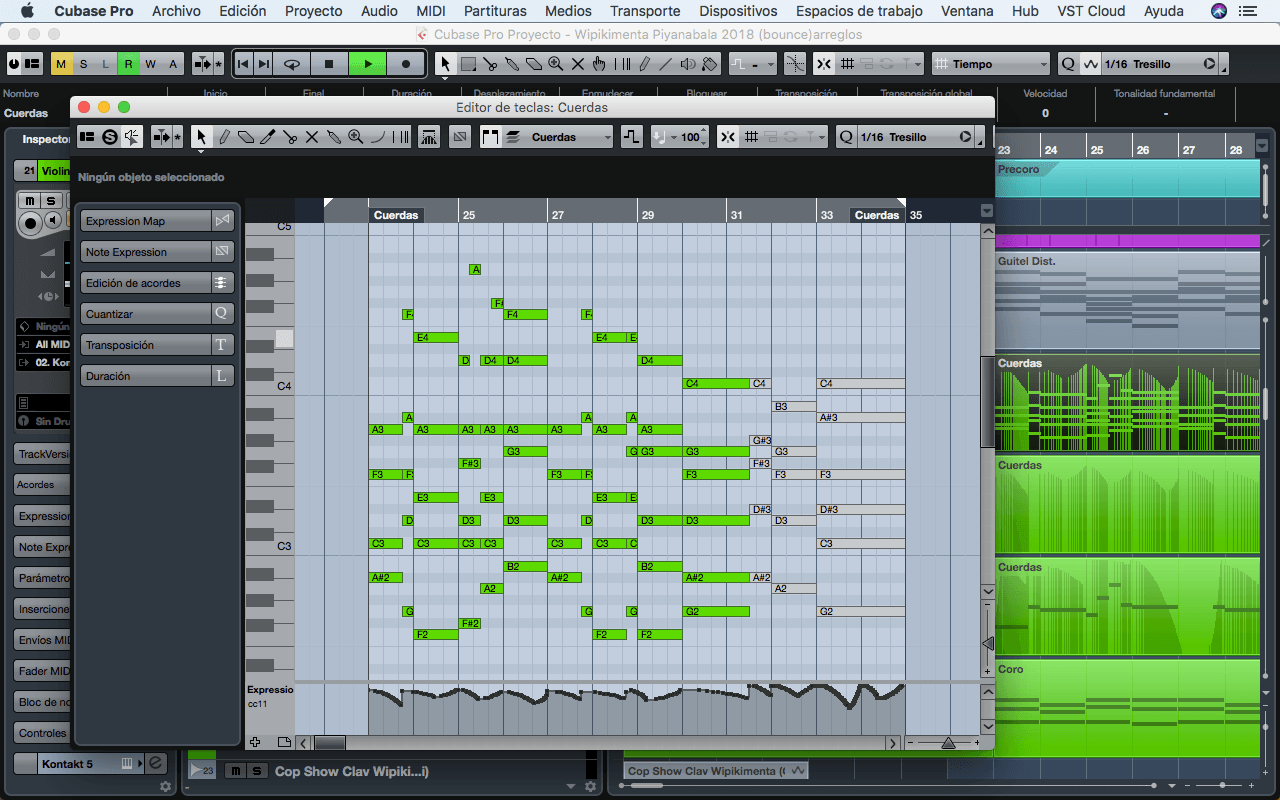Open the Tiempo grid type dropdown
The width and height of the screenshot is (1280, 800).
(991, 64)
